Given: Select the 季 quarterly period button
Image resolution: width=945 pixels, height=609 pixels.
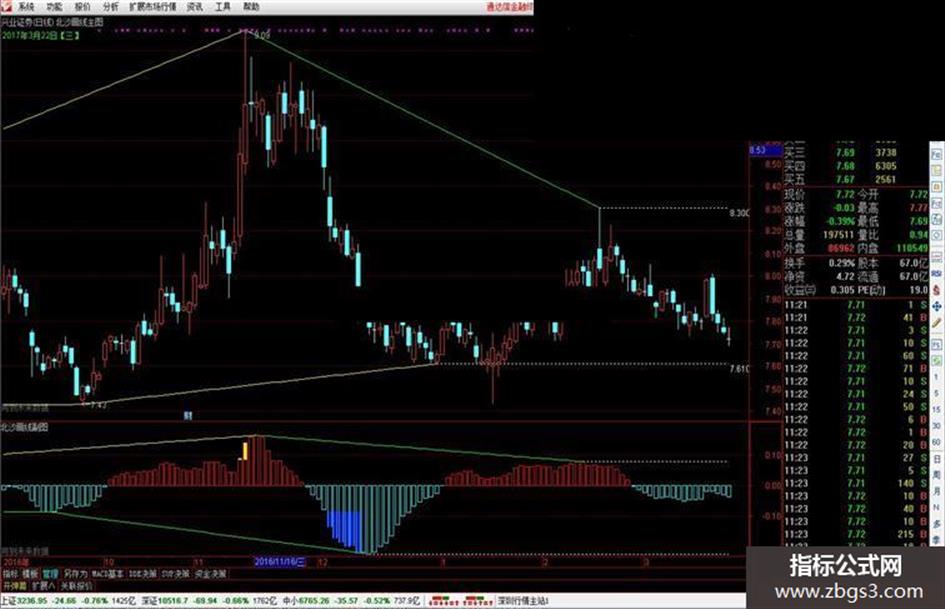Looking at the screenshot, I should pos(937,540).
